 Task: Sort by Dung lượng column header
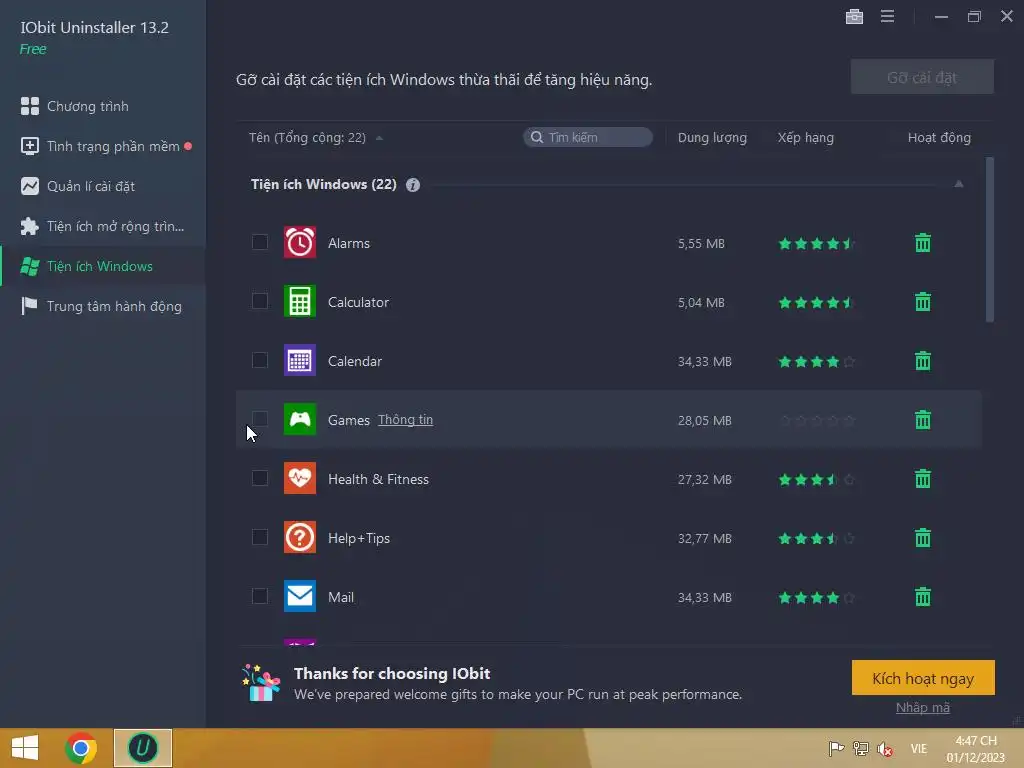712,138
